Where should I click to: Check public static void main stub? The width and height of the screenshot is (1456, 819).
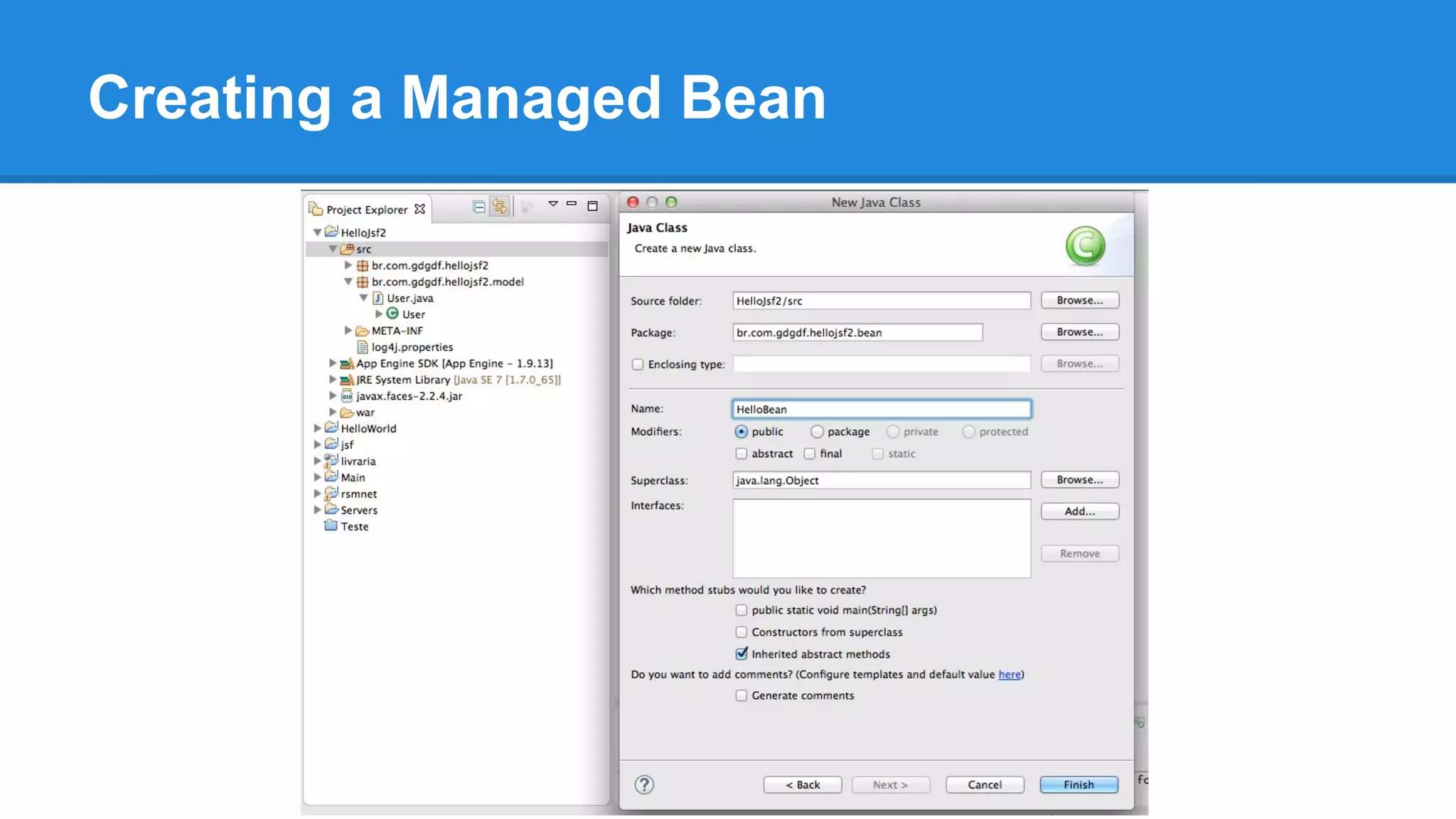[x=742, y=610]
